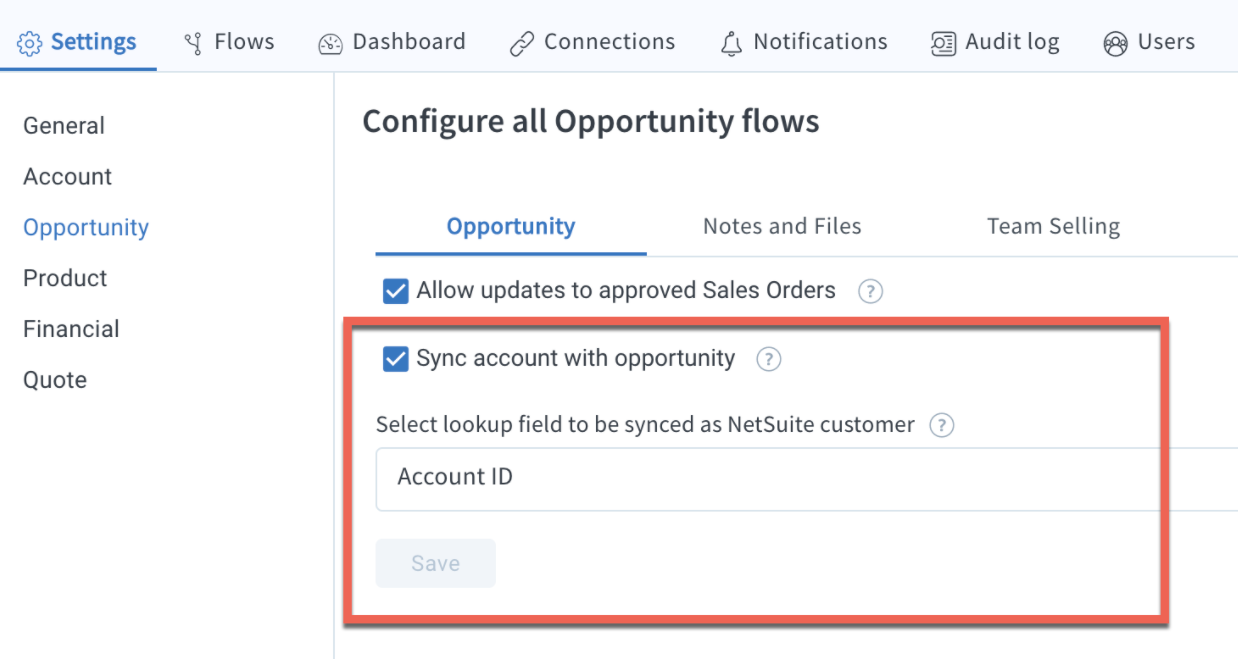Open help for Allow updates to Sales Orders
Viewport: 1238px width, 660px height.
(871, 292)
